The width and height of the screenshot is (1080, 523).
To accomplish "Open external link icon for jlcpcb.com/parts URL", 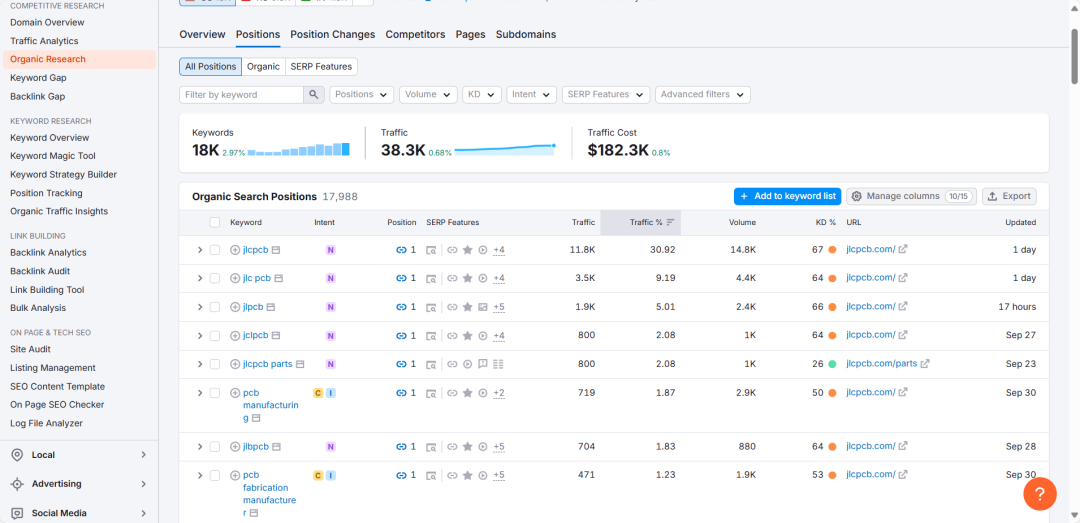I will coord(925,363).
